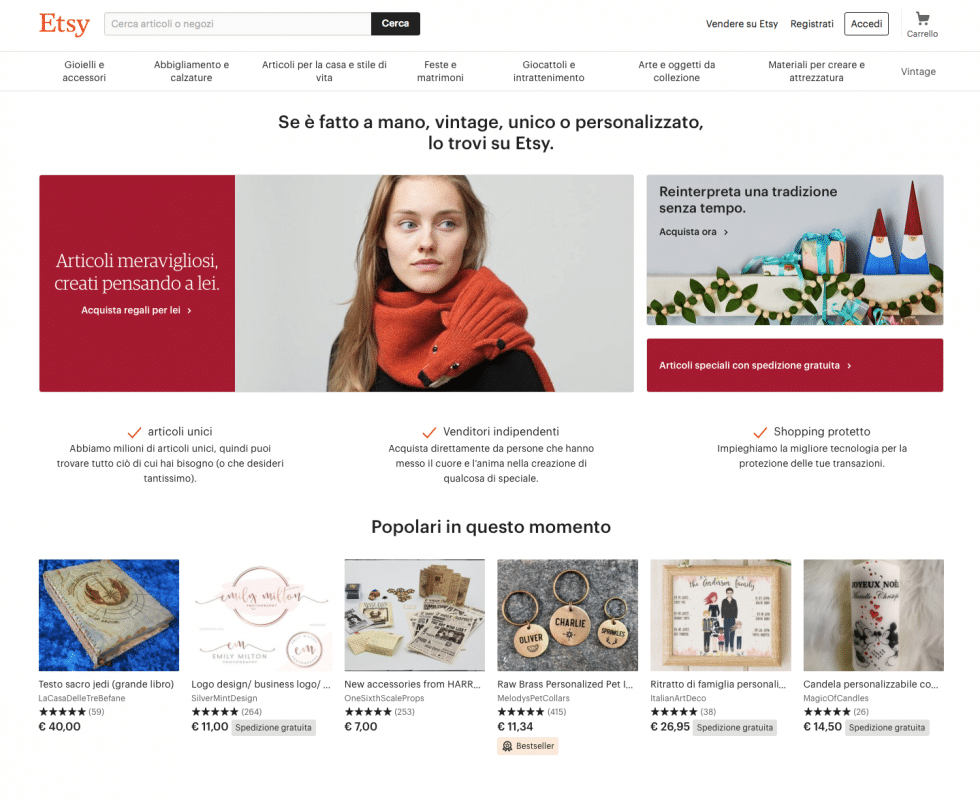980x800 pixels.
Task: Open Feste e matrimoni category
Action: tap(440, 71)
